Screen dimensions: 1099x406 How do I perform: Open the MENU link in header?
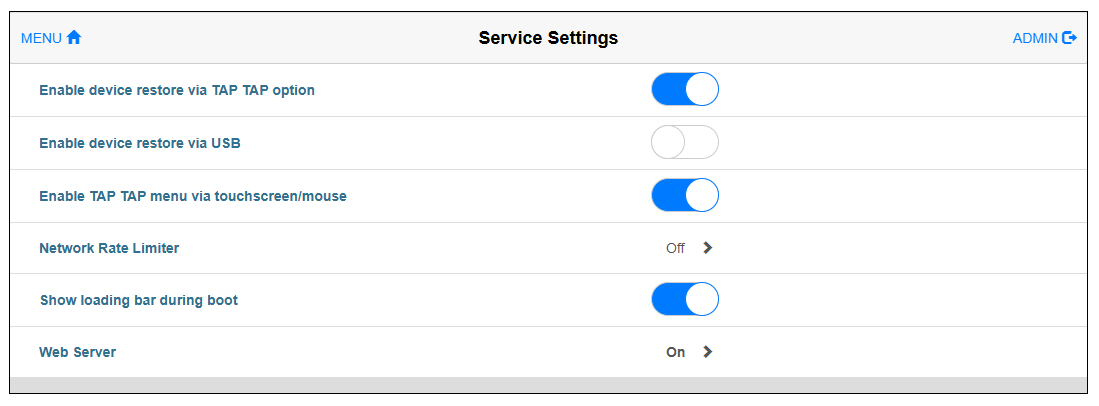(x=41, y=38)
